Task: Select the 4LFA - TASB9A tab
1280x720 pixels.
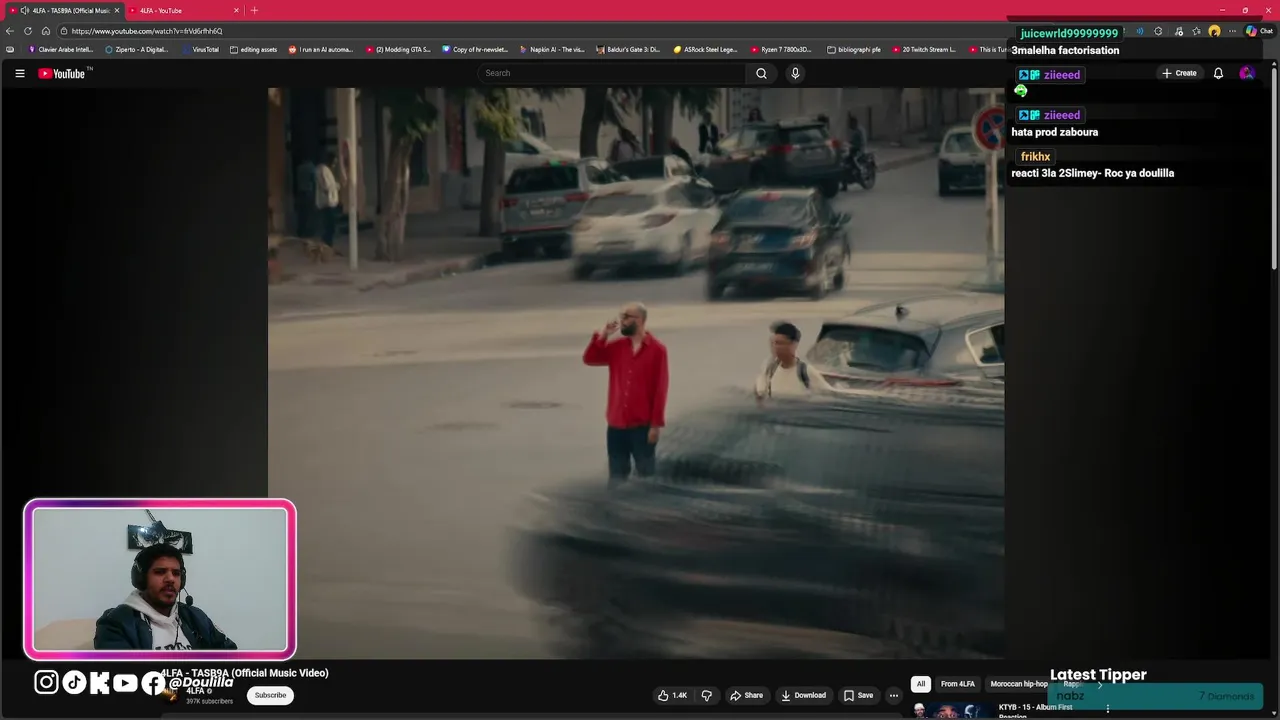Action: 62,10
